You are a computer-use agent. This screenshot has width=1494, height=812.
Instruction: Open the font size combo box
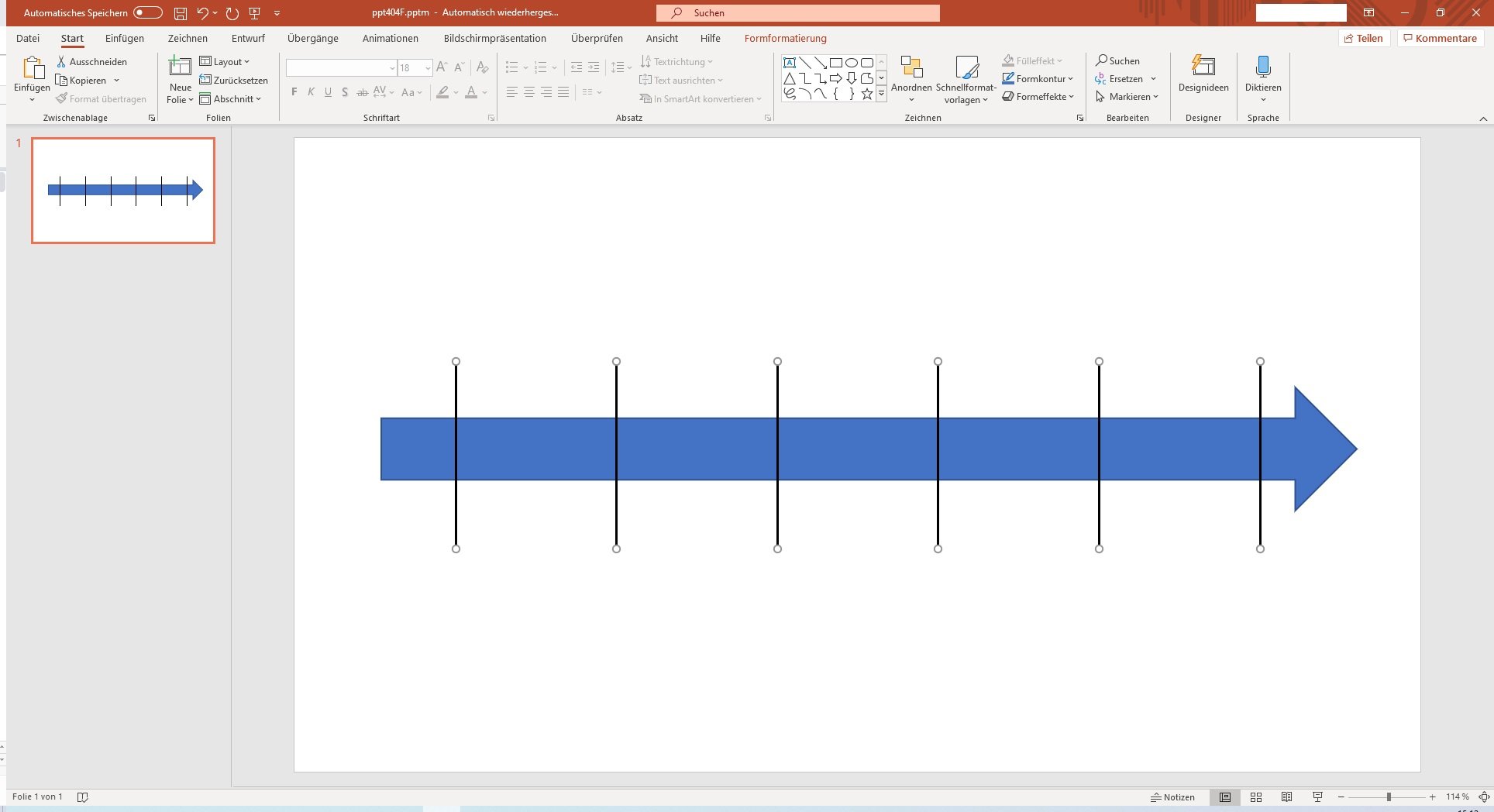(x=415, y=68)
